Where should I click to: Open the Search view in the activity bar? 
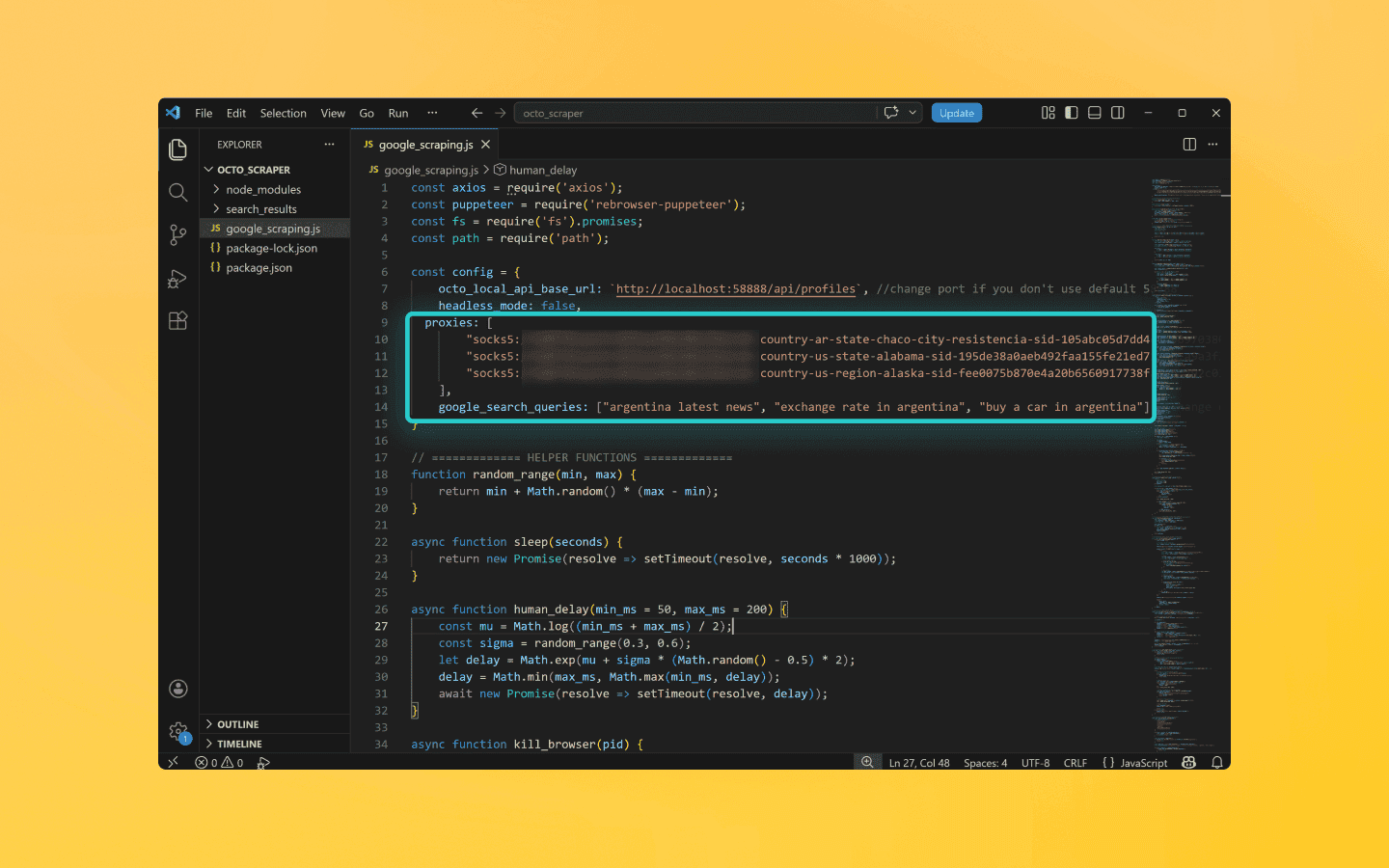[x=177, y=192]
